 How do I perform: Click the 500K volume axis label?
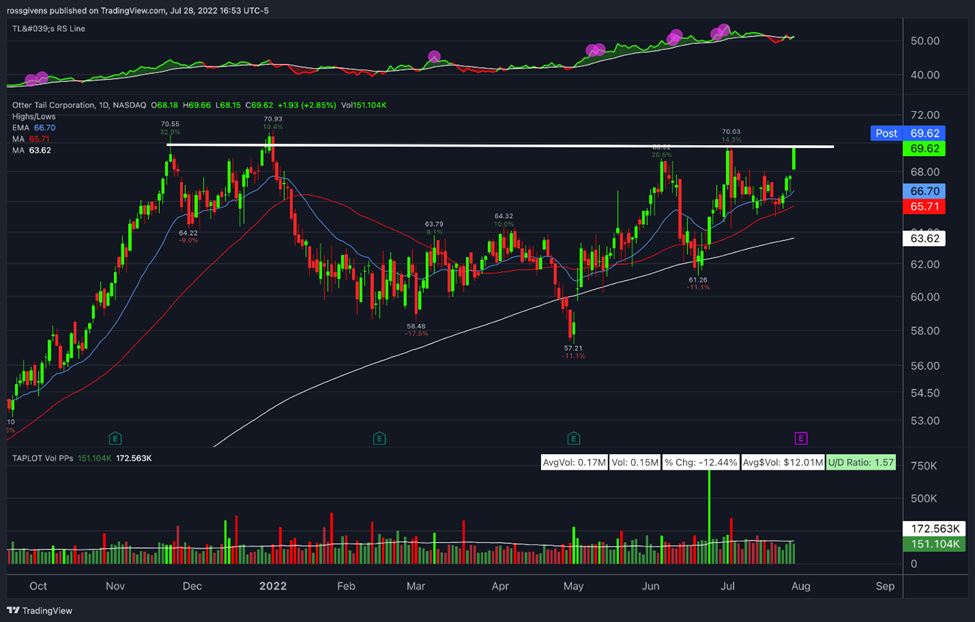[924, 499]
